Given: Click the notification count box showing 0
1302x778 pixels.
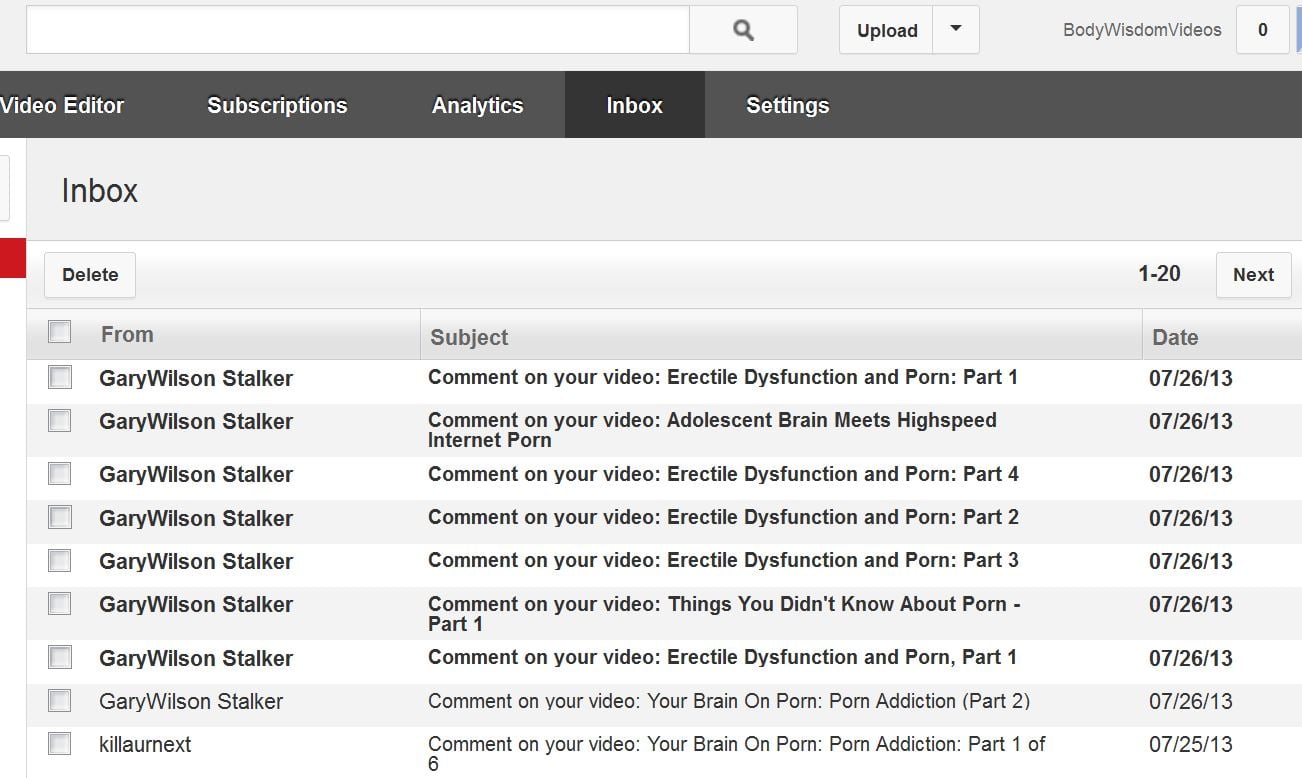Looking at the screenshot, I should (x=1262, y=30).
